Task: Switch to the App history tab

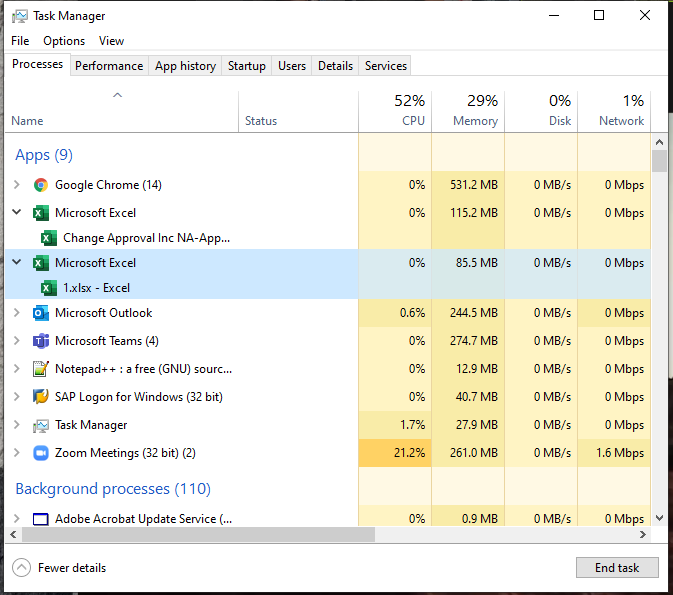Action: click(x=185, y=66)
